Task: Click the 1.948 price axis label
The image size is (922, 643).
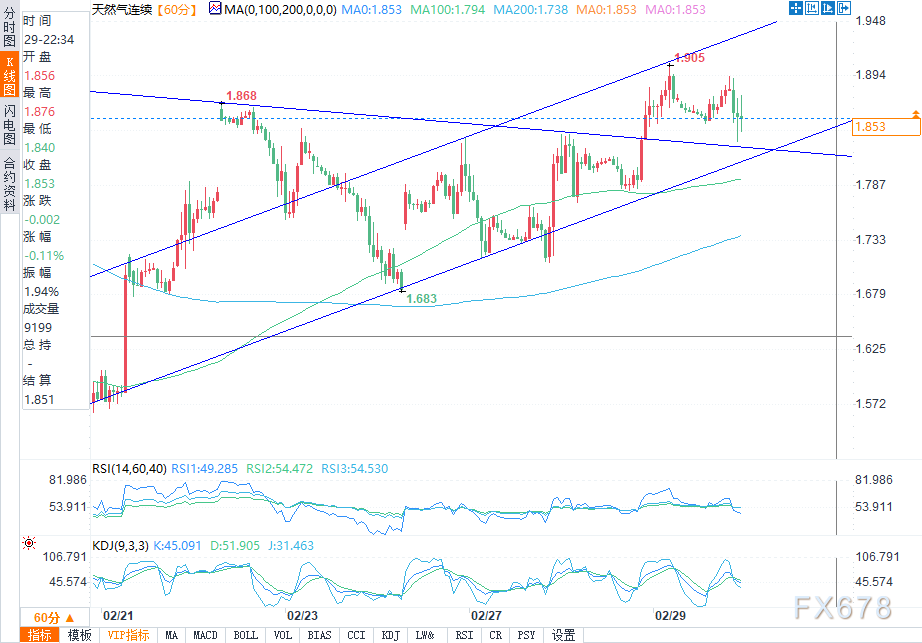Action: 870,21
